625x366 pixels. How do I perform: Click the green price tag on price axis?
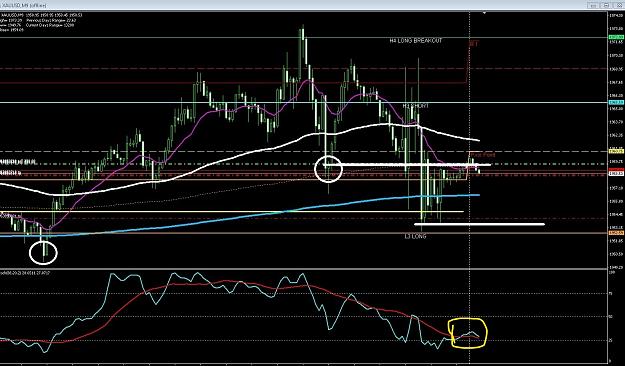click(616, 37)
